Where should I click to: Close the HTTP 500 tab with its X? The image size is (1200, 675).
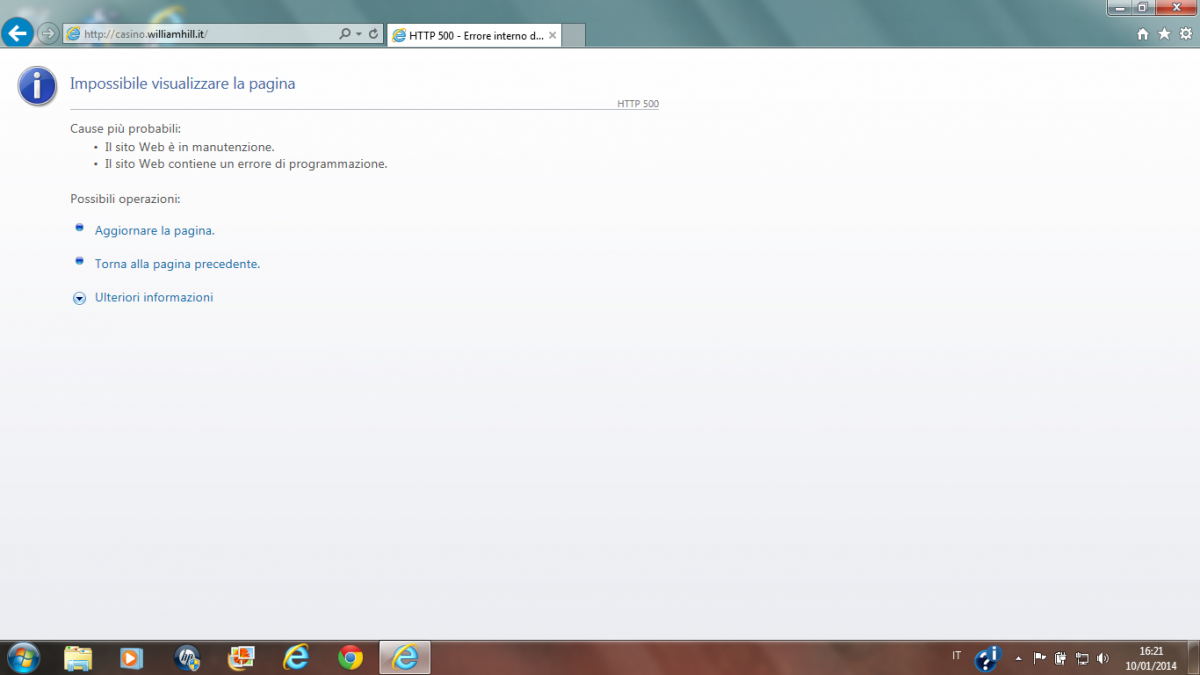[x=553, y=35]
